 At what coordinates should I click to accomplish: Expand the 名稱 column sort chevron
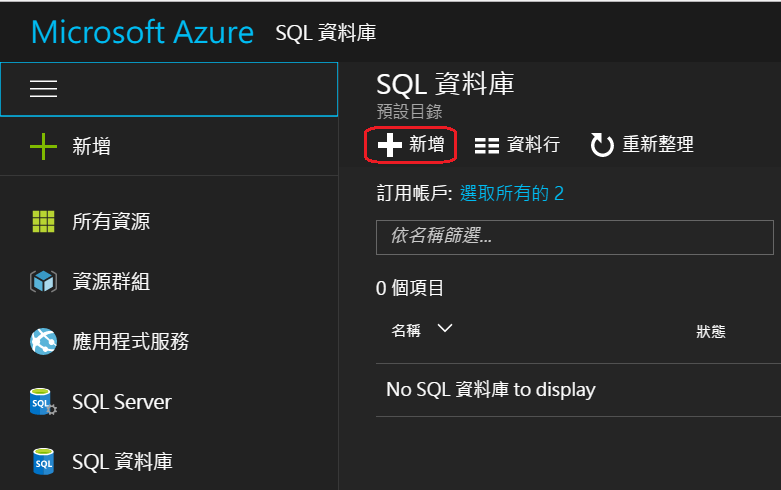[445, 329]
